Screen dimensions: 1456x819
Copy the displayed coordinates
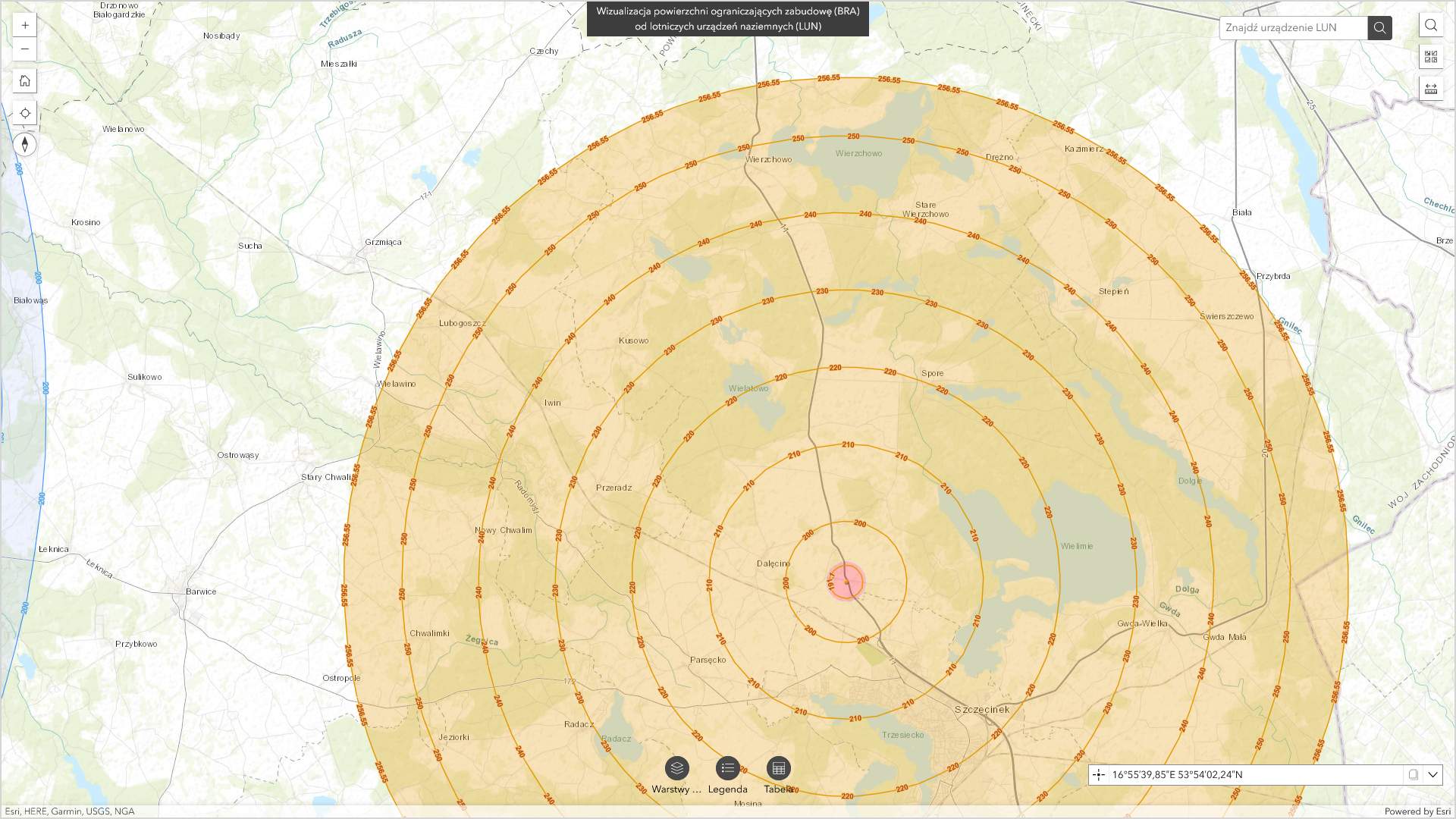click(x=1413, y=775)
